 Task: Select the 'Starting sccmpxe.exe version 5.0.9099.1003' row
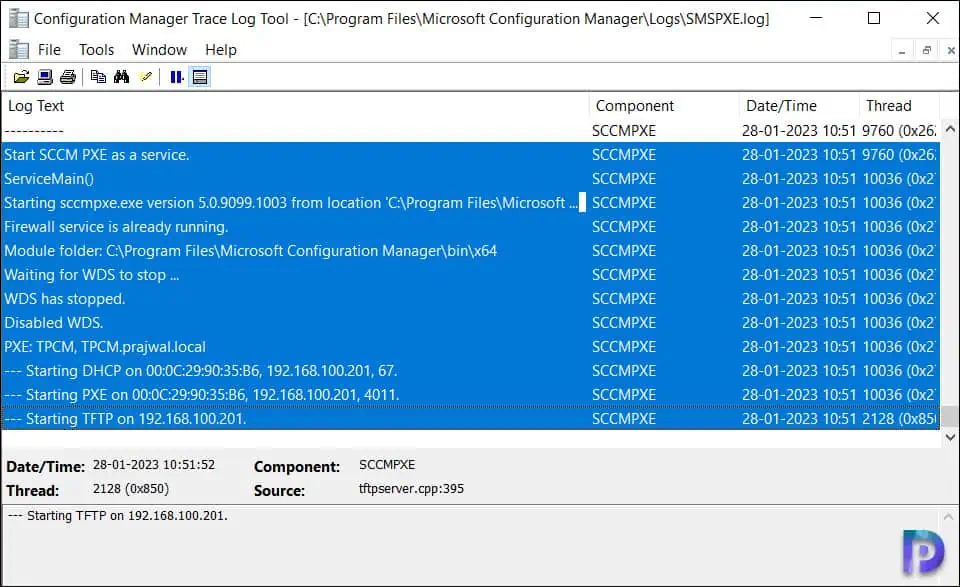470,203
